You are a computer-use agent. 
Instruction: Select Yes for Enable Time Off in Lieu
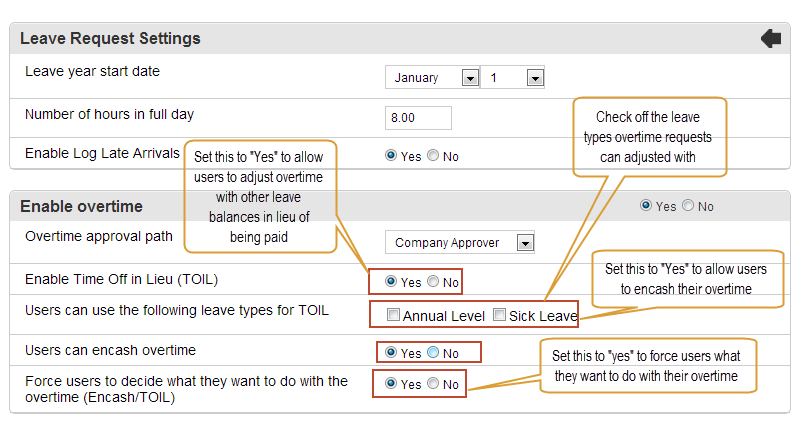pos(391,281)
